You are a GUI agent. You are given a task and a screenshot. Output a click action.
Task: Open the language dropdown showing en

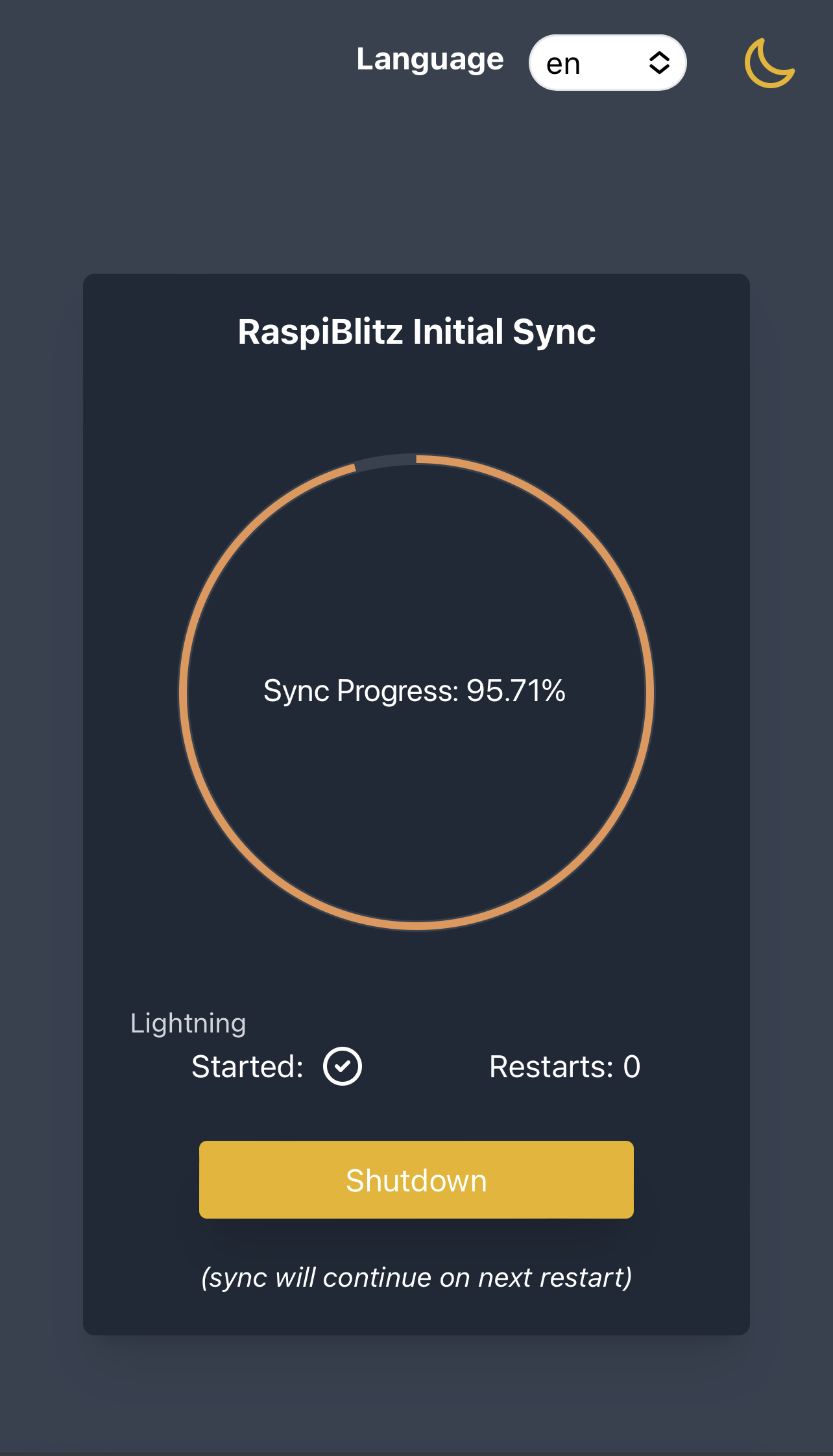(608, 63)
